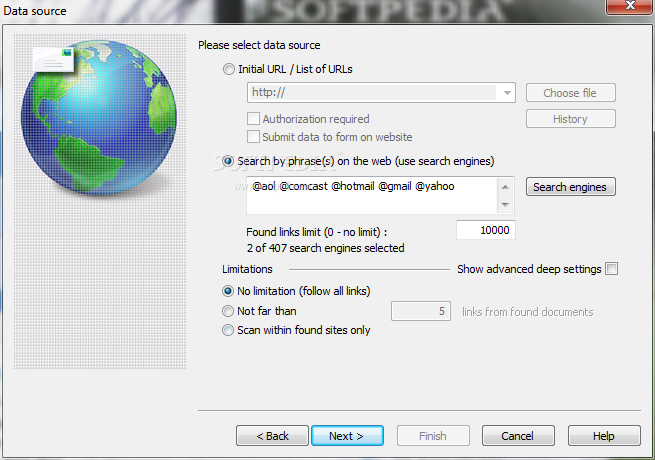Image resolution: width=655 pixels, height=460 pixels.
Task: Click the 'Limitations' section label
Action: [x=247, y=269]
